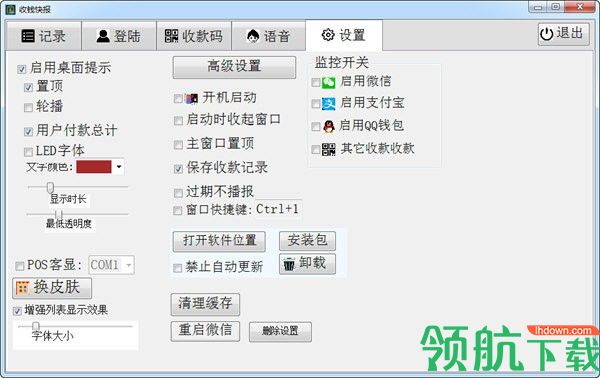The width and height of the screenshot is (600, 378).
Task: Click the app icon in title bar
Action: (10, 9)
